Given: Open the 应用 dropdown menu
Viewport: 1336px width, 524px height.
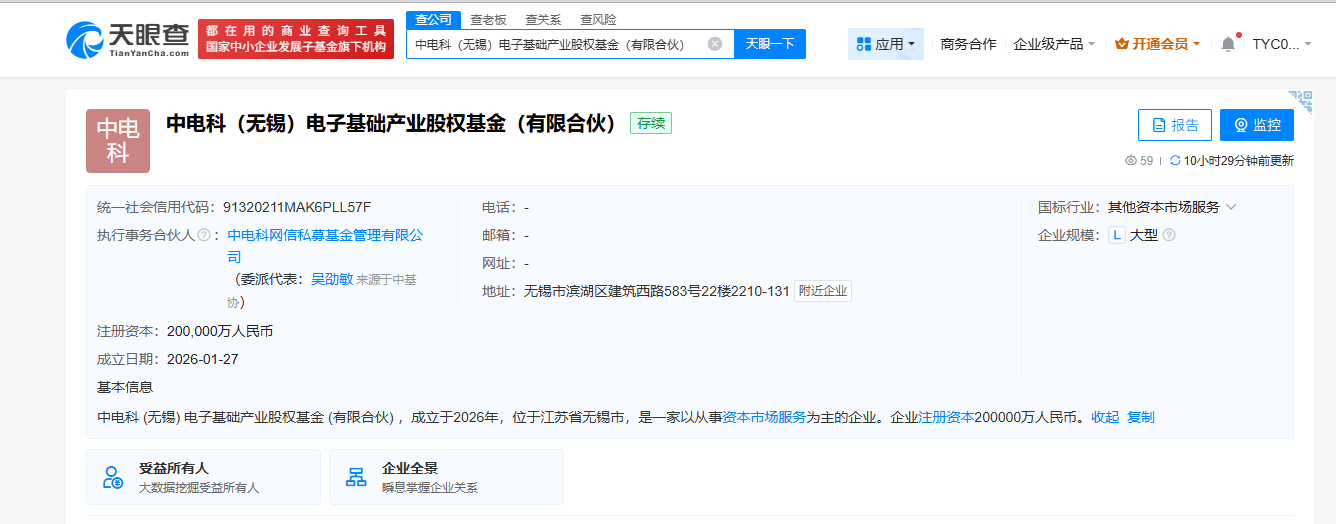Looking at the screenshot, I should coord(886,44).
